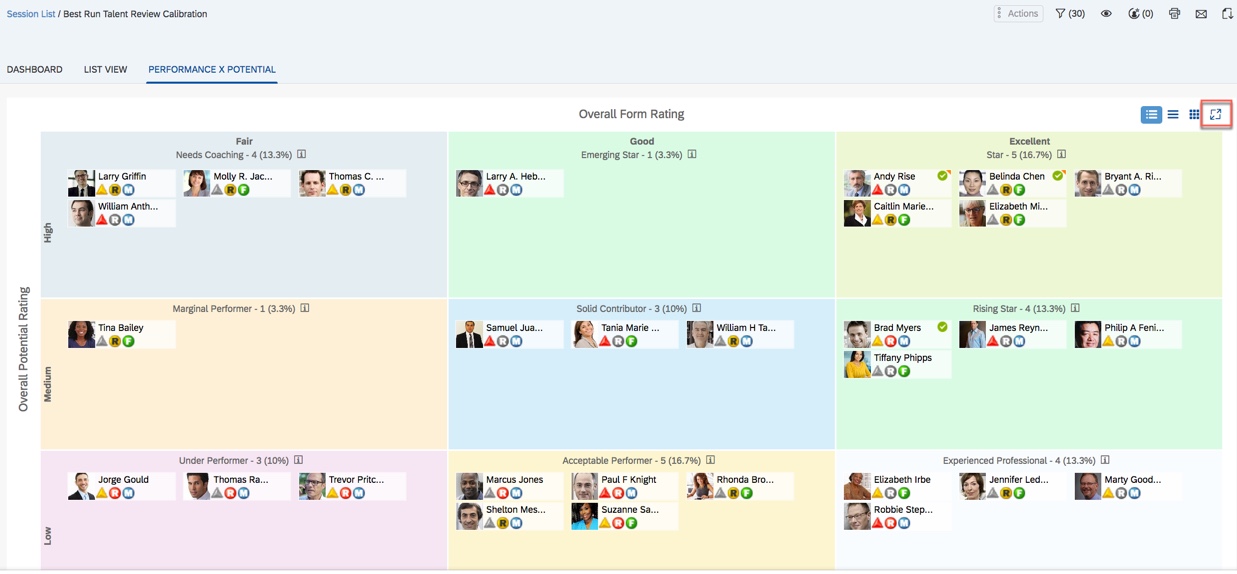Open Larry Griffin's card
The width and height of the screenshot is (1237, 574).
[x=121, y=183]
